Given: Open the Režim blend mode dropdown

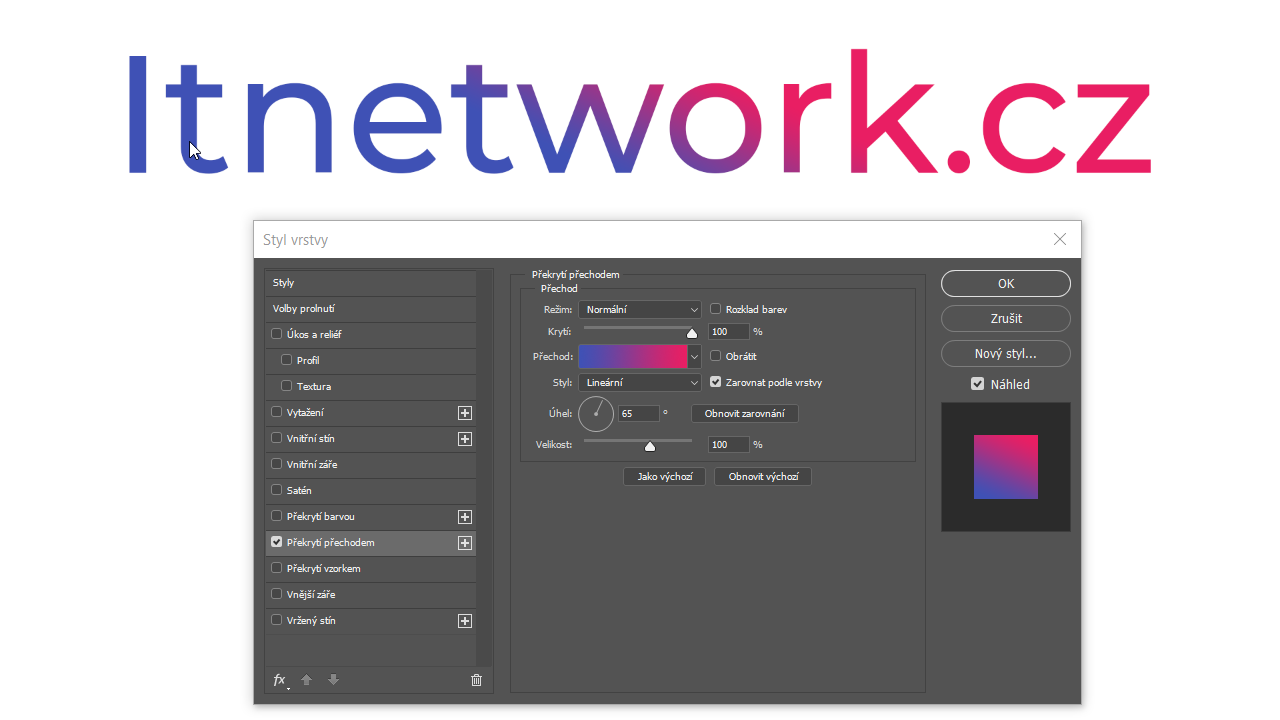Looking at the screenshot, I should pos(640,310).
